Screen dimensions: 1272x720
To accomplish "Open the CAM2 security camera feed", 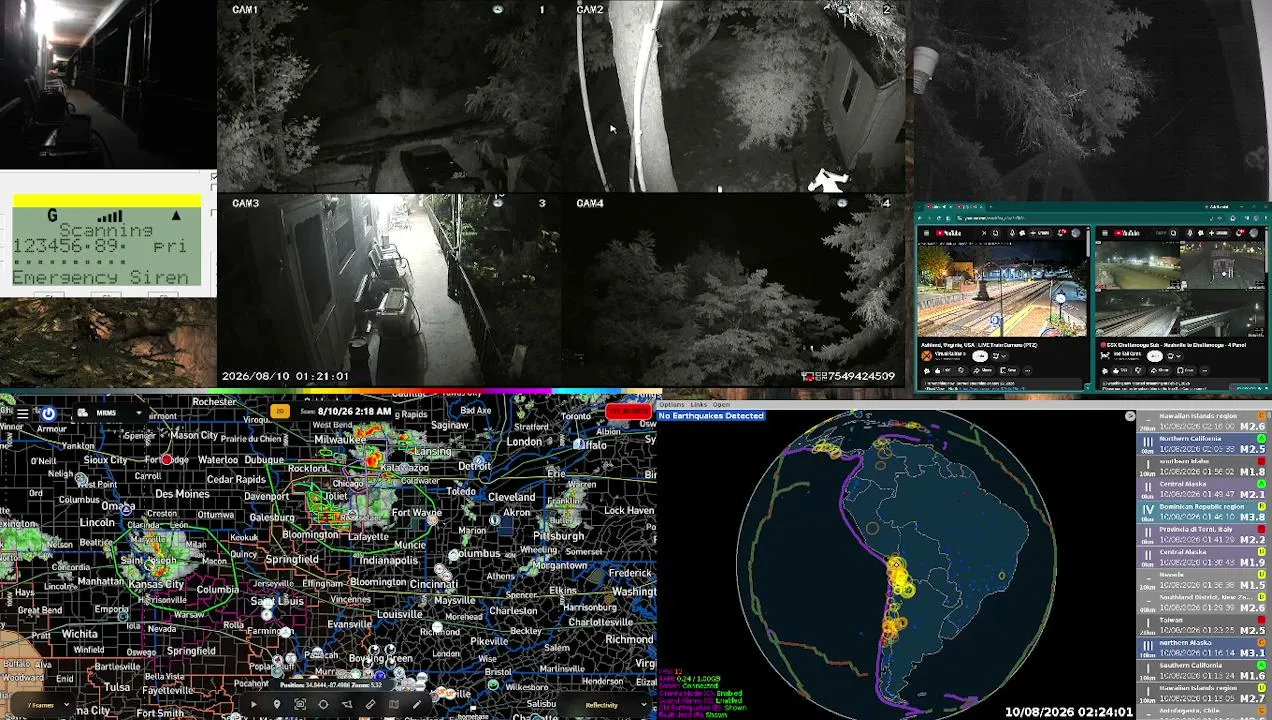I will pyautogui.click(x=735, y=97).
